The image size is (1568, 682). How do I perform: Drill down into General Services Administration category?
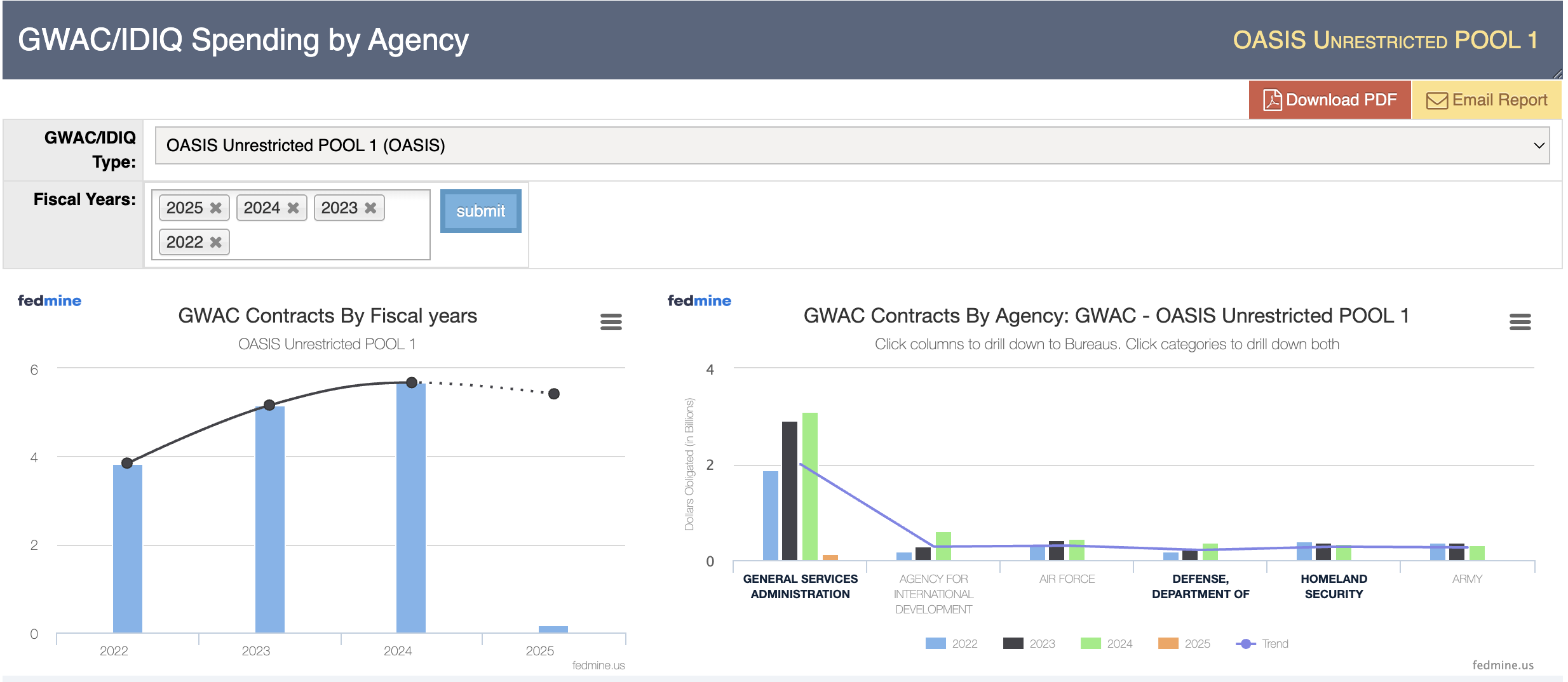tap(800, 587)
